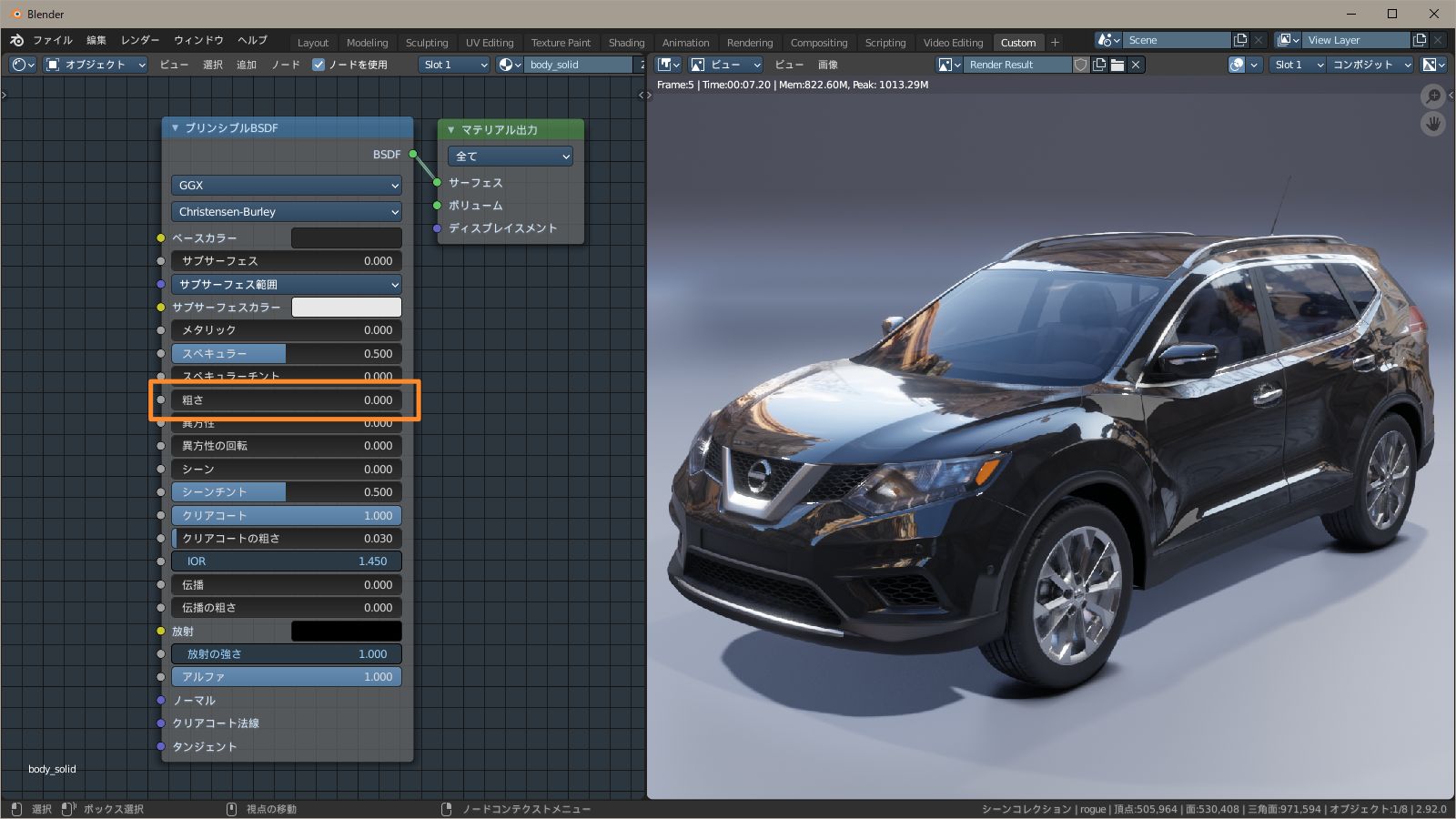The height and width of the screenshot is (819, 1456).
Task: Open node editor 追加 menu
Action: 247,65
